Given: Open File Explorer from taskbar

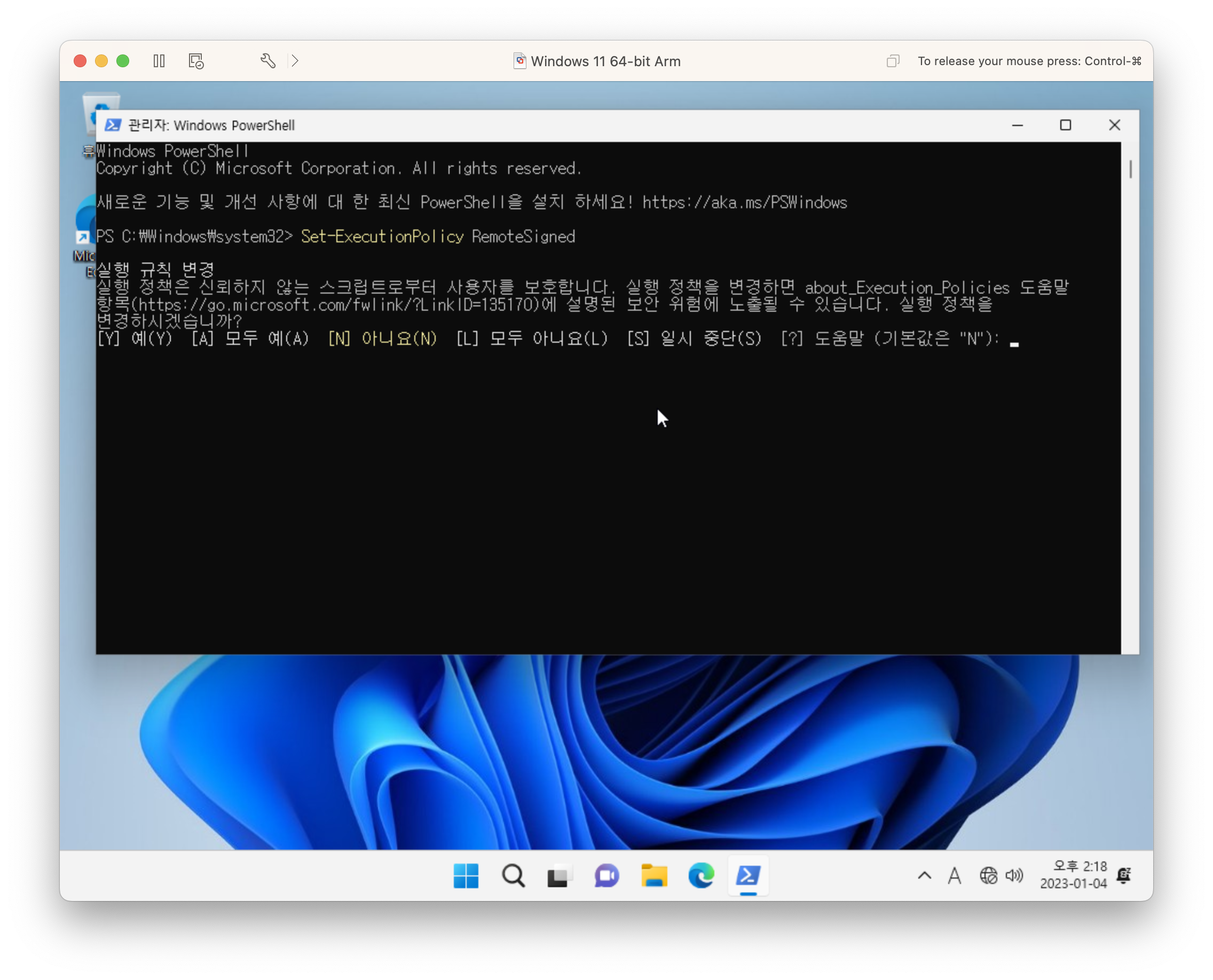Looking at the screenshot, I should pos(654,875).
